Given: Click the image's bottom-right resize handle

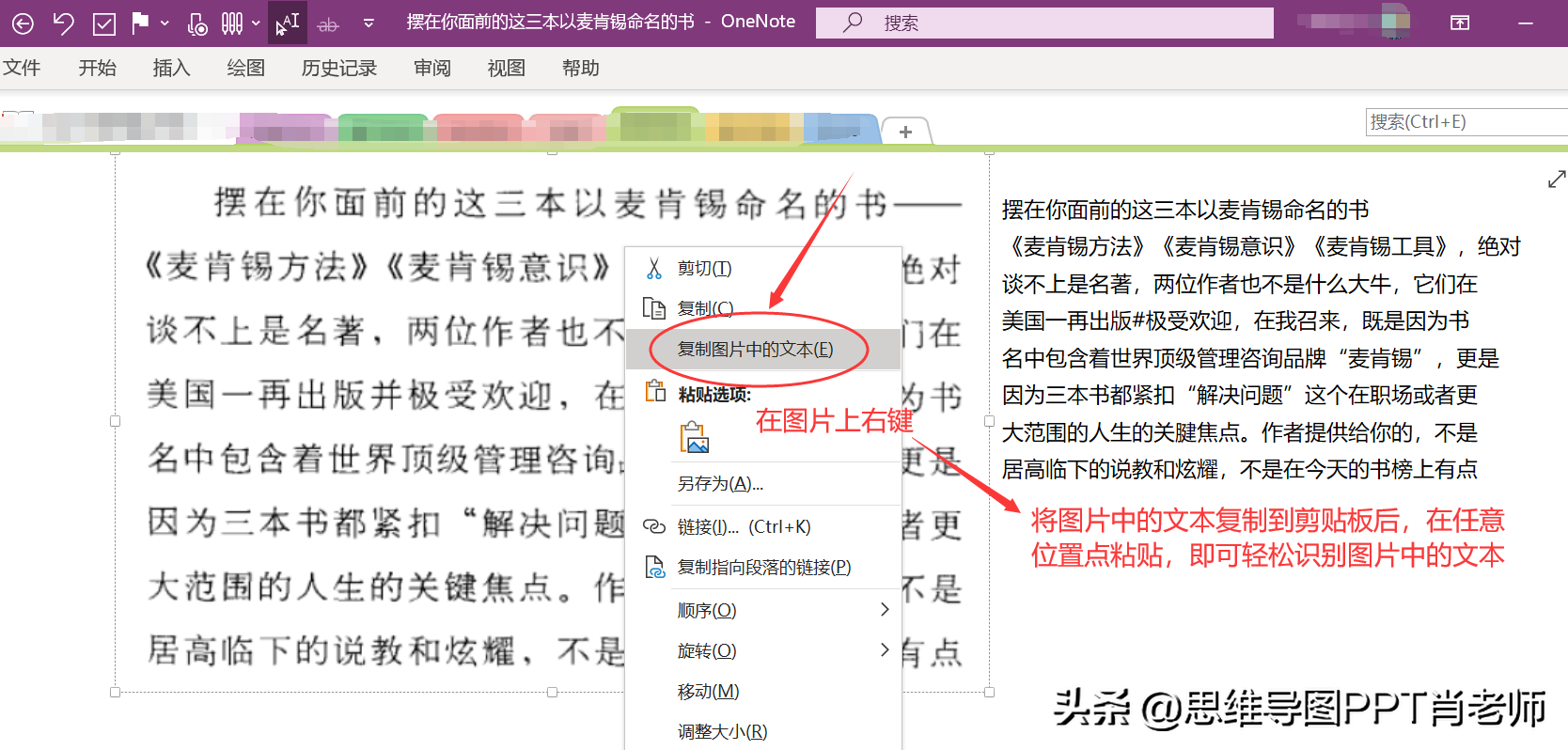Looking at the screenshot, I should click(x=989, y=692).
